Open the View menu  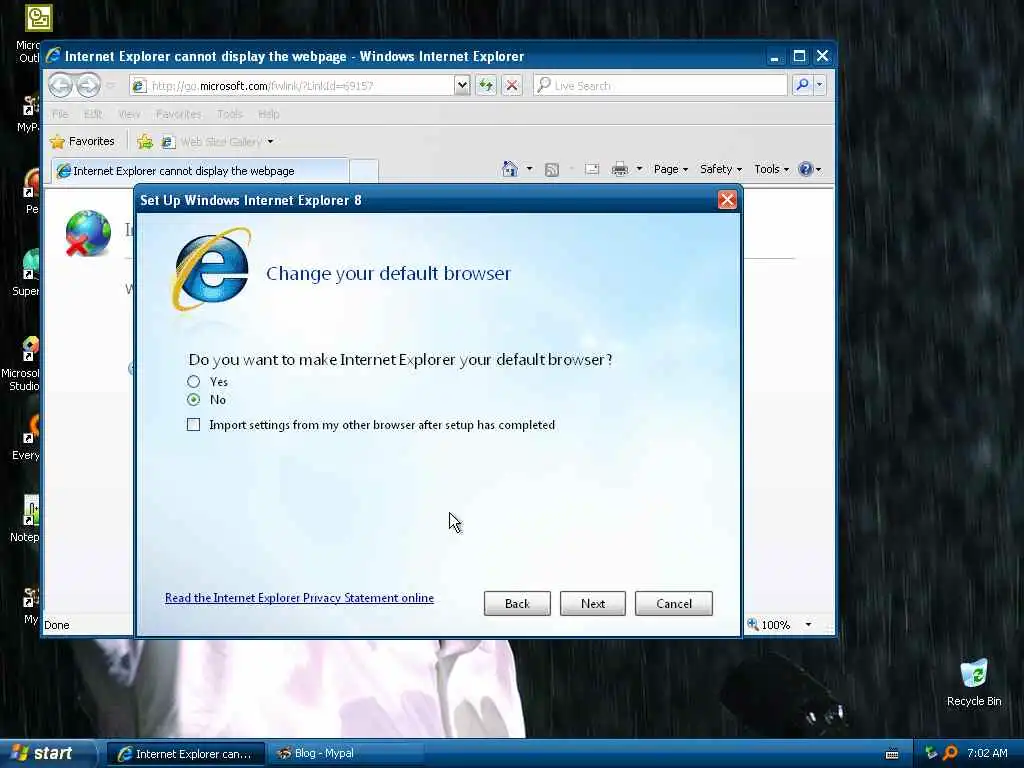click(x=129, y=114)
